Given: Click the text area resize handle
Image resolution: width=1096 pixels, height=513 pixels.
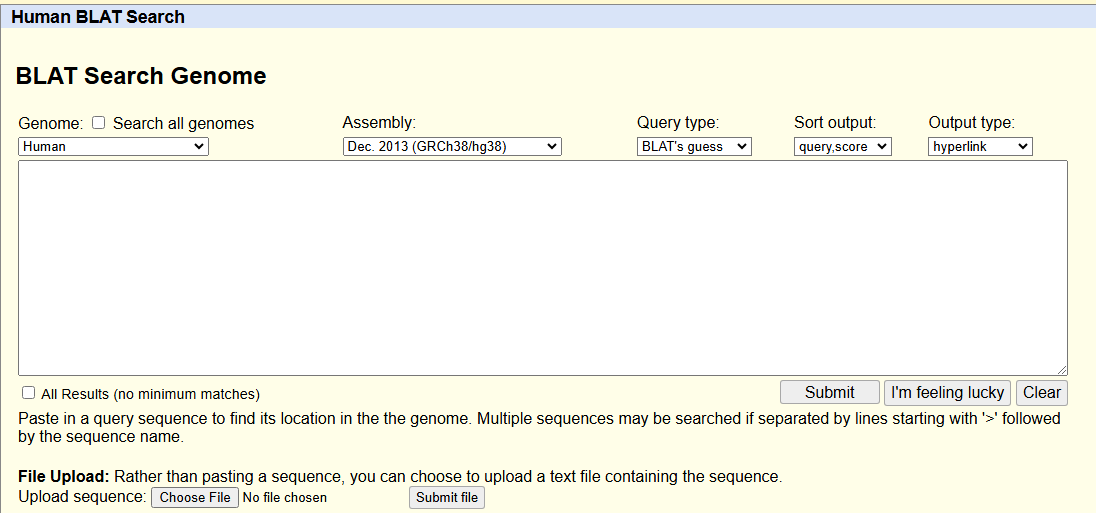Looking at the screenshot, I should [x=1061, y=369].
